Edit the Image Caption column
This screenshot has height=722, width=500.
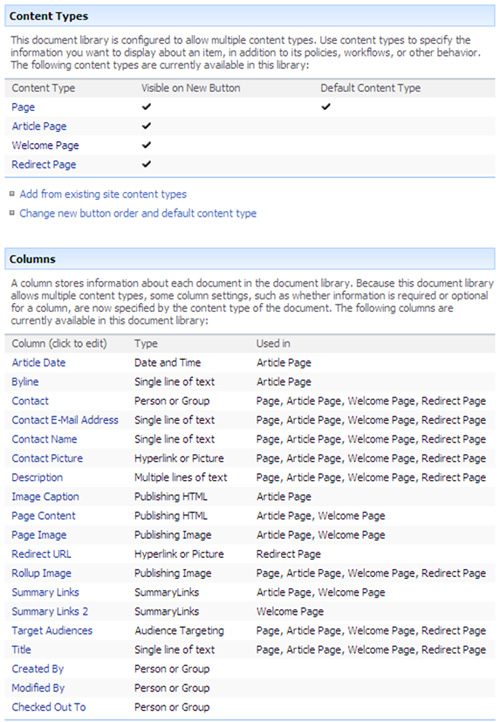point(45,497)
